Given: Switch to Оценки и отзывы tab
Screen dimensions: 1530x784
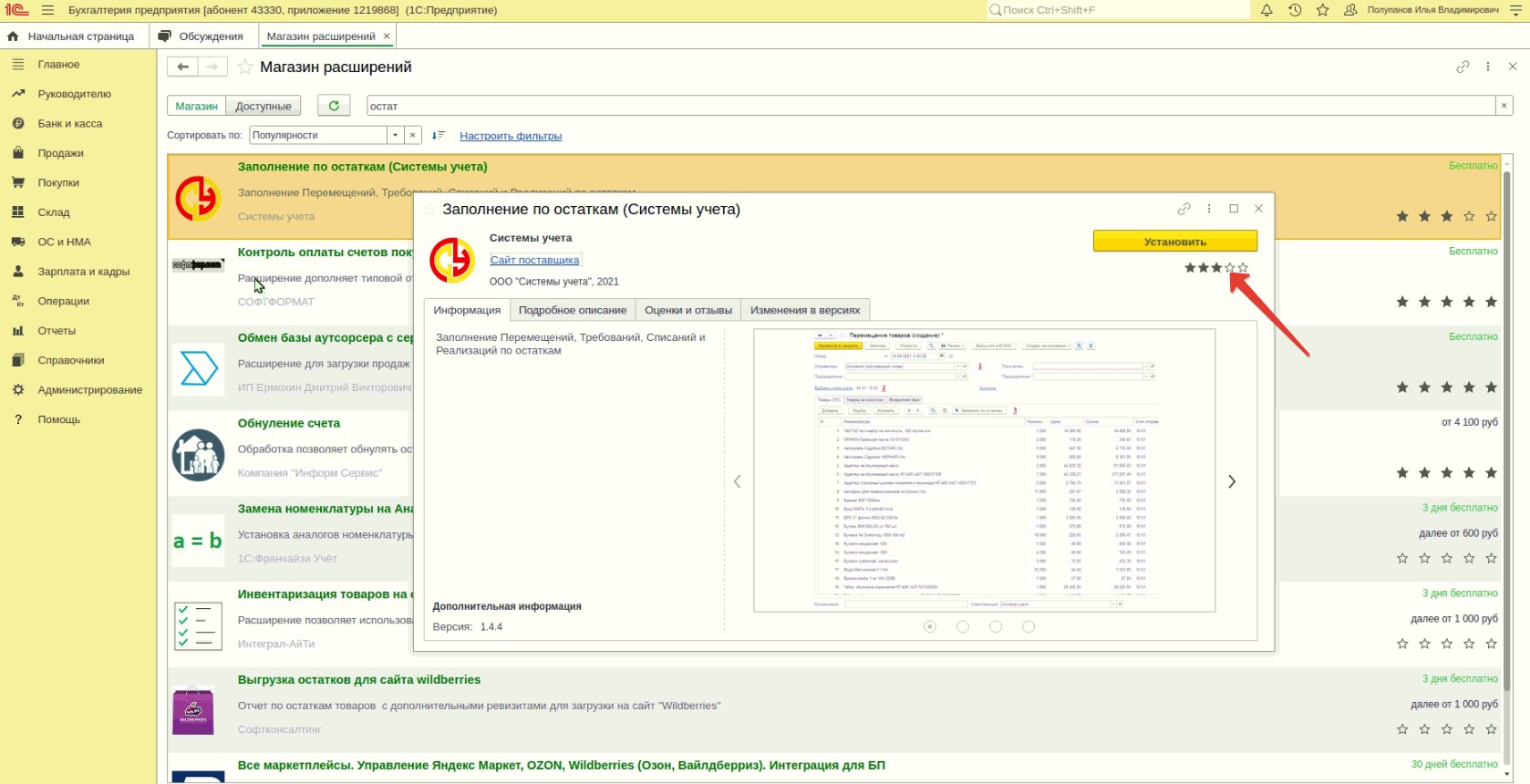Looking at the screenshot, I should (688, 310).
